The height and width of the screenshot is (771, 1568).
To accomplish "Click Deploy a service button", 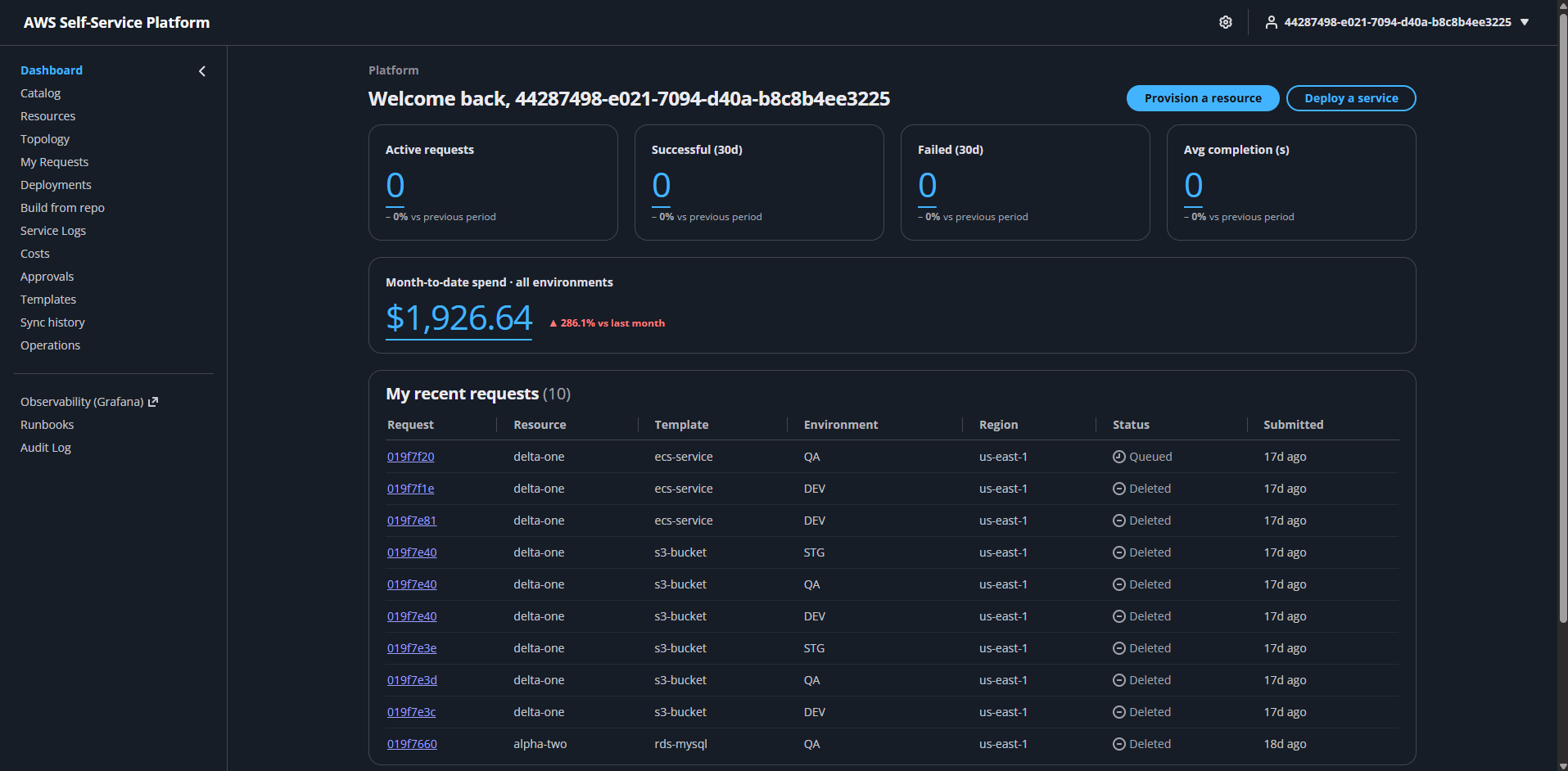I will pyautogui.click(x=1351, y=98).
